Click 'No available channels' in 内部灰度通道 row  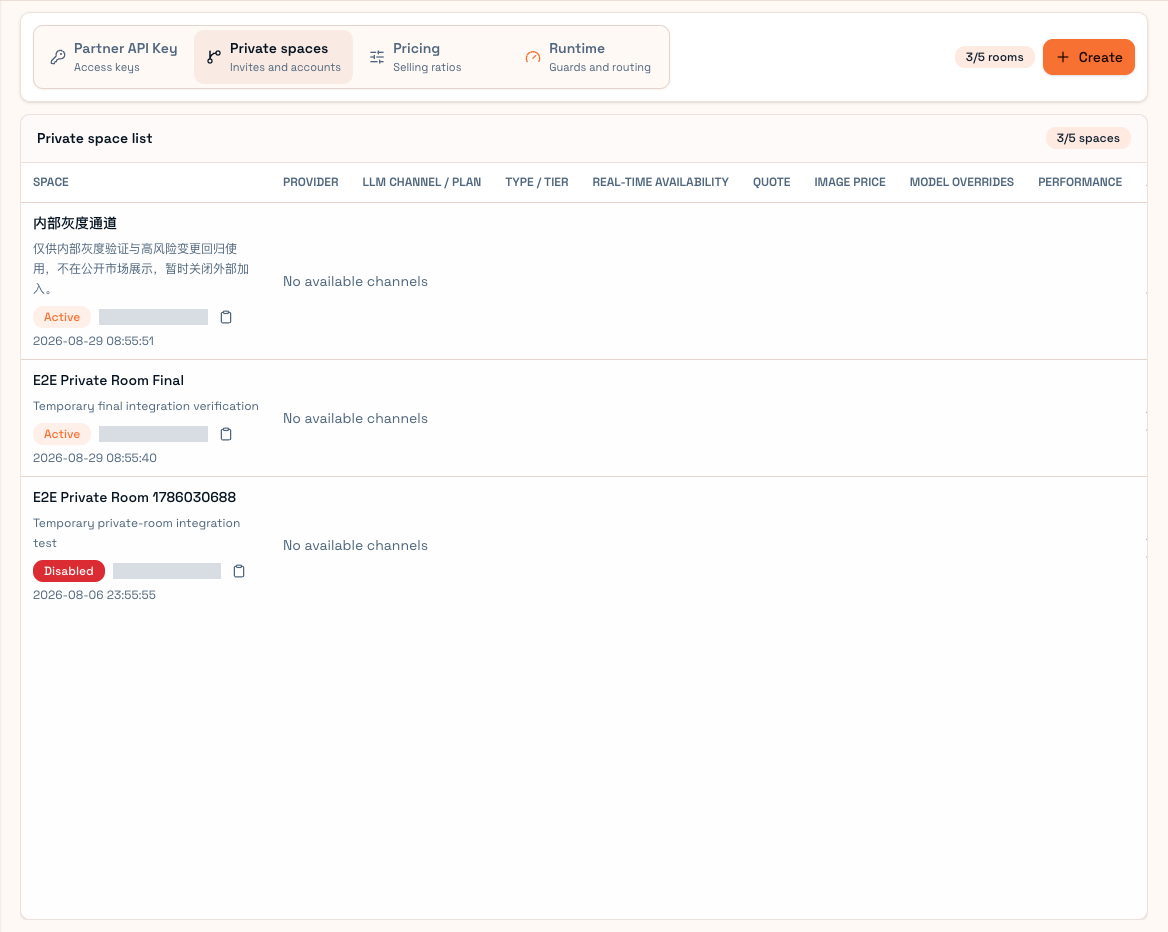(355, 282)
